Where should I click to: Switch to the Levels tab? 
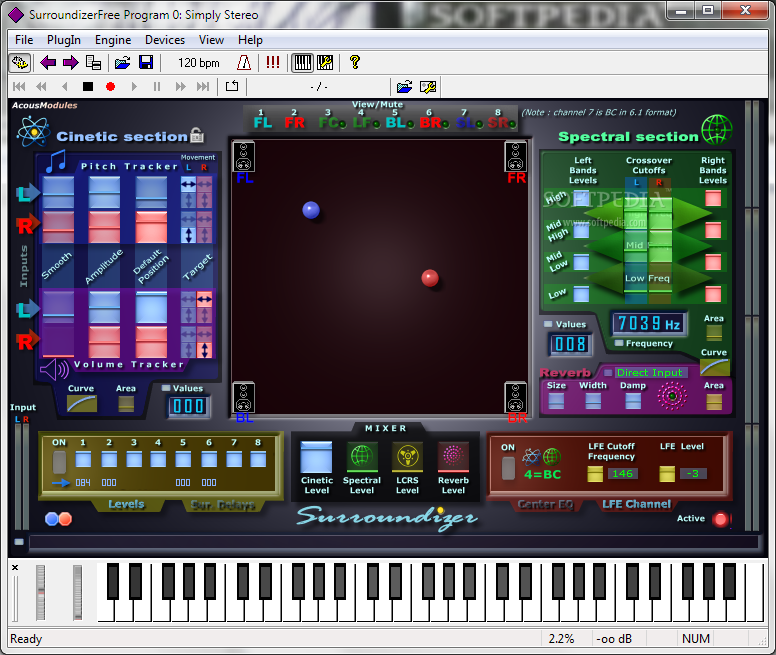(126, 504)
